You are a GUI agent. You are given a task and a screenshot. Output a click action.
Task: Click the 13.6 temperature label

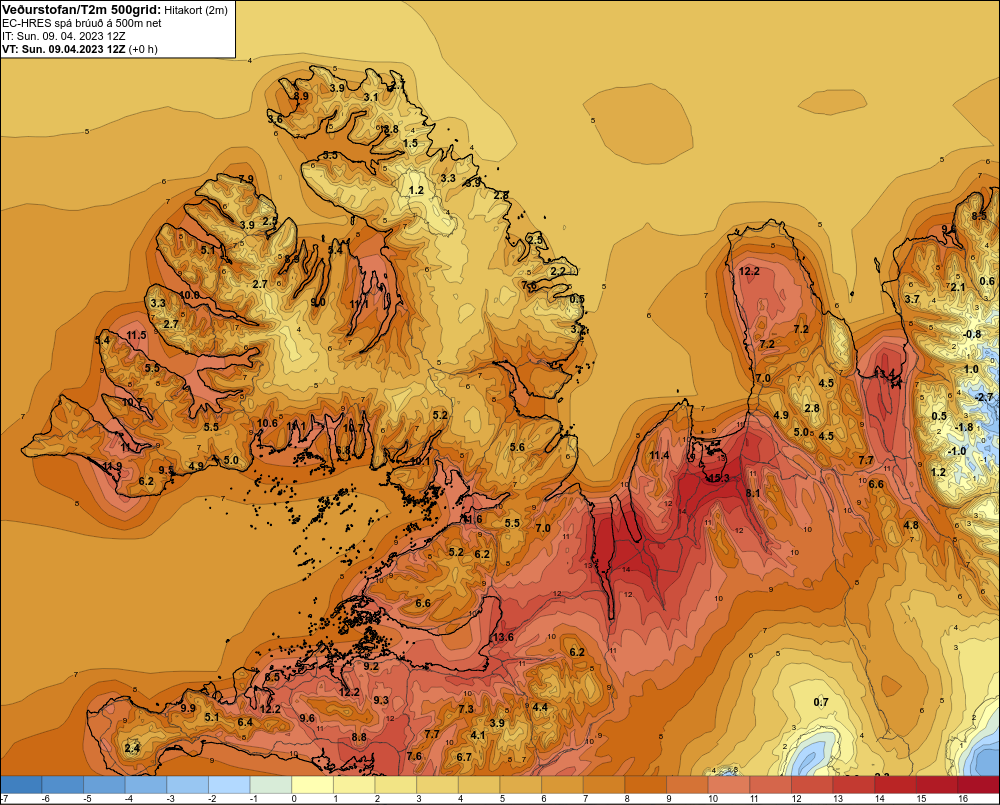[503, 637]
